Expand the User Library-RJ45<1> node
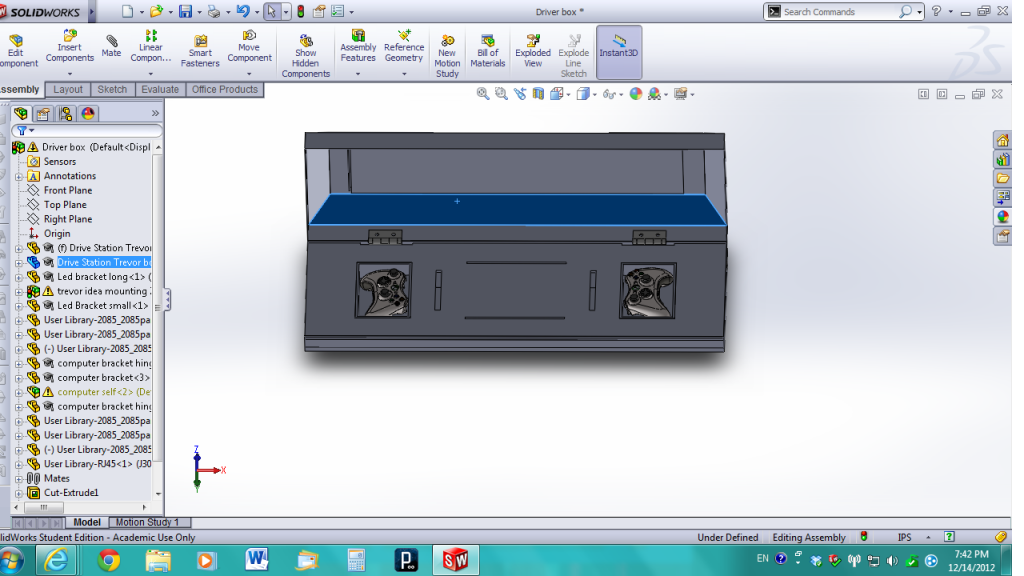The image size is (1024, 576). [19, 464]
